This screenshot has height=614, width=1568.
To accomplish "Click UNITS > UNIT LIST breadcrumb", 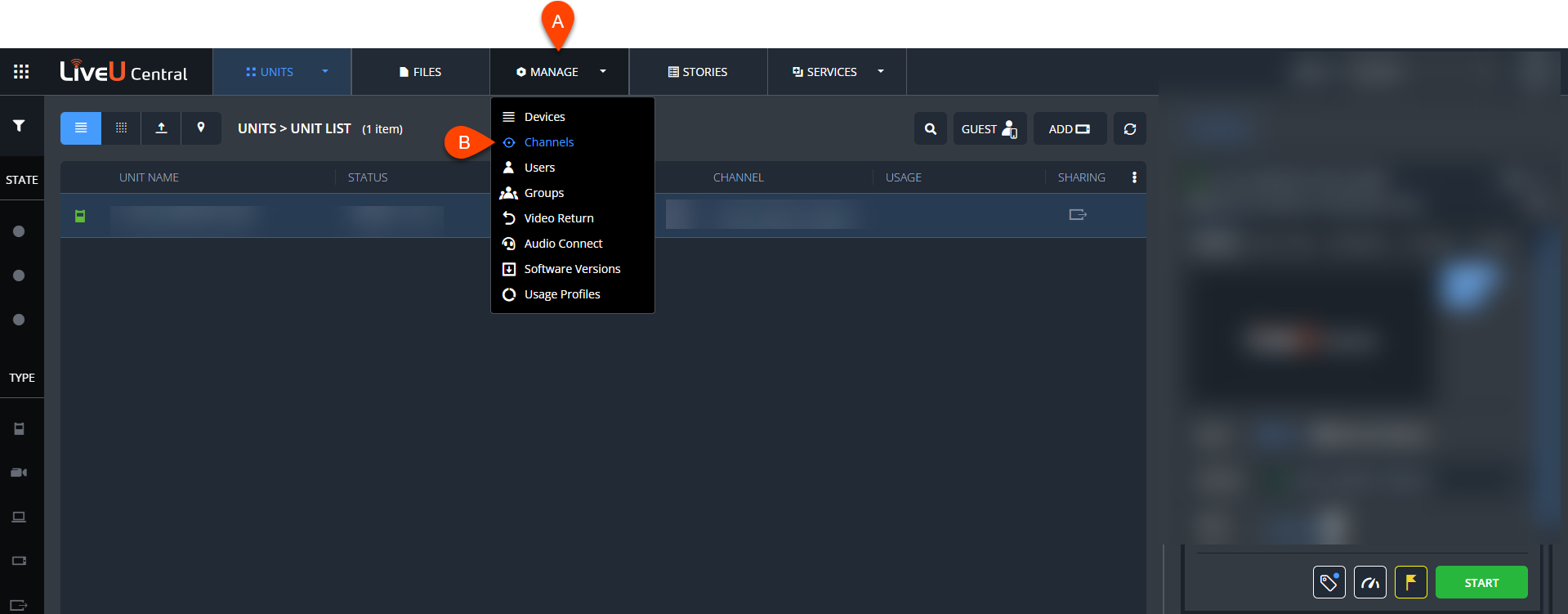I will (x=294, y=128).
